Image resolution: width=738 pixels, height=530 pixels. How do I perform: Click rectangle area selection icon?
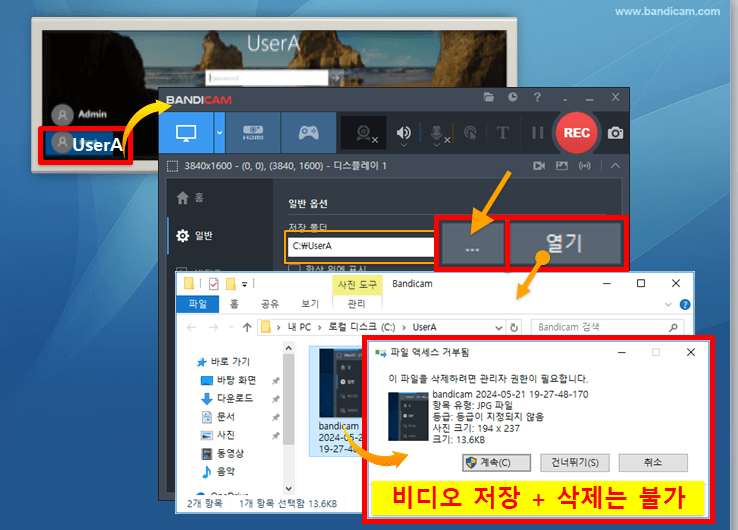(172, 166)
